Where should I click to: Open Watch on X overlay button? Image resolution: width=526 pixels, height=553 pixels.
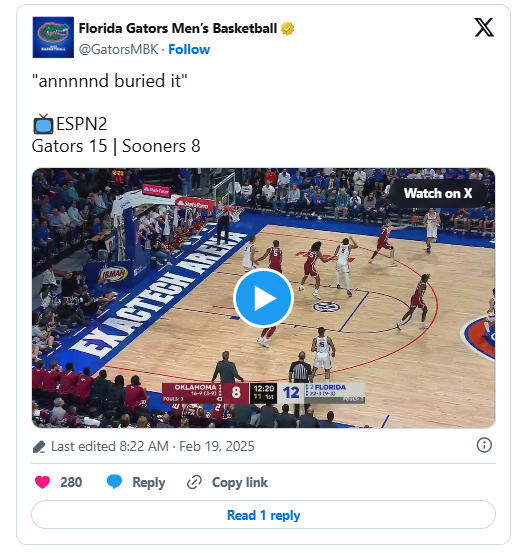pyautogui.click(x=438, y=193)
